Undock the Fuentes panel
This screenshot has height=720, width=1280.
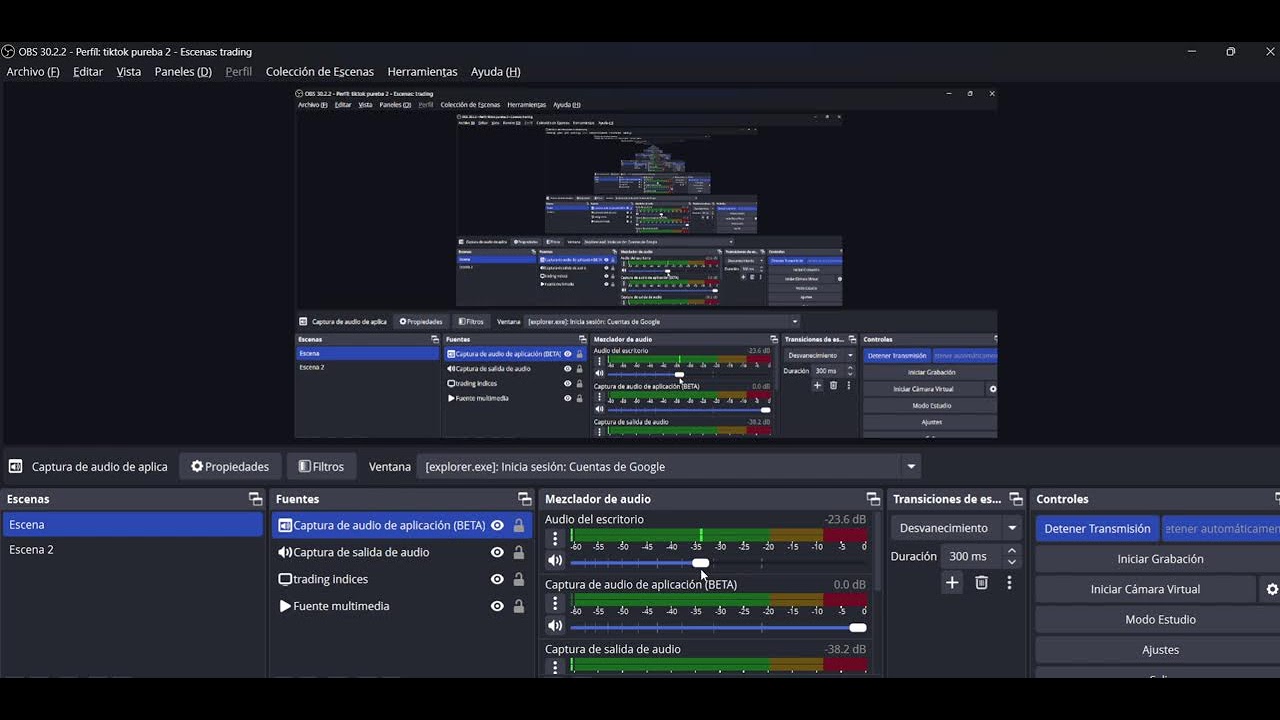coord(524,499)
